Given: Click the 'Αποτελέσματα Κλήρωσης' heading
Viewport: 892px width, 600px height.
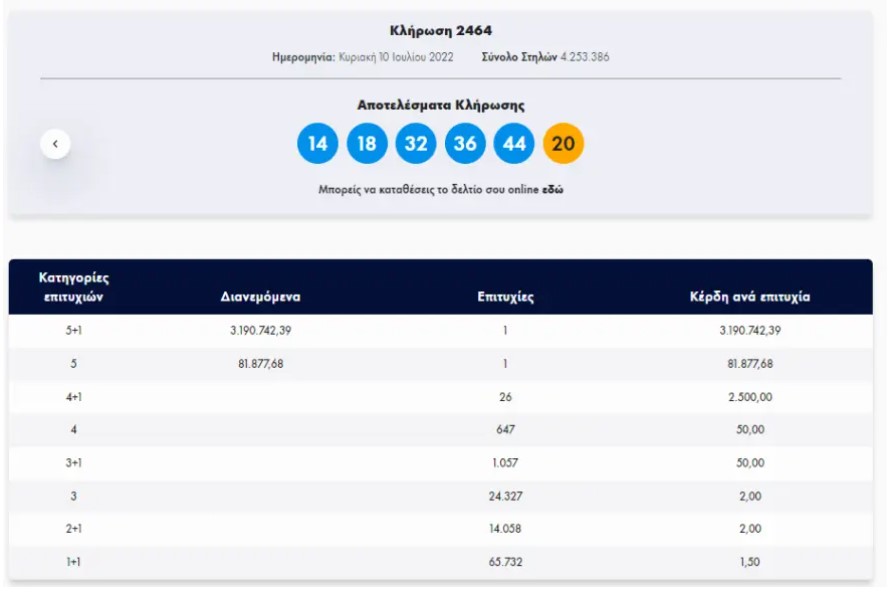Looking at the screenshot, I should point(441,105).
